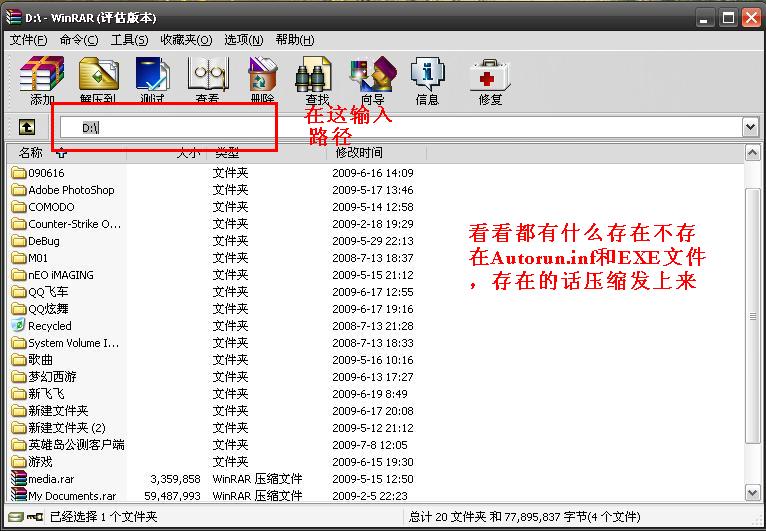Click the date 2009-6-19 8:49
Screen dimensions: 766x531
tap(369, 394)
